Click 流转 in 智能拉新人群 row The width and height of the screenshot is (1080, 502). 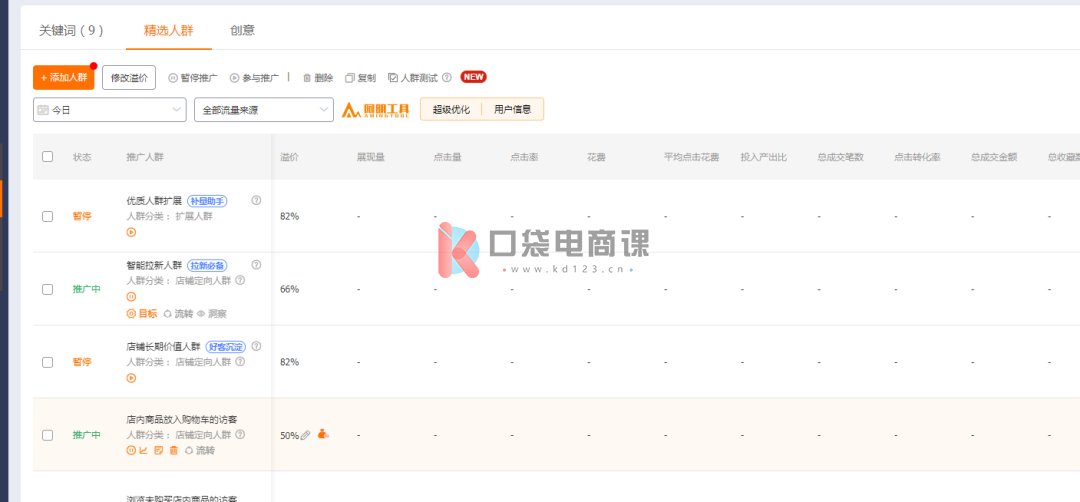[x=178, y=313]
